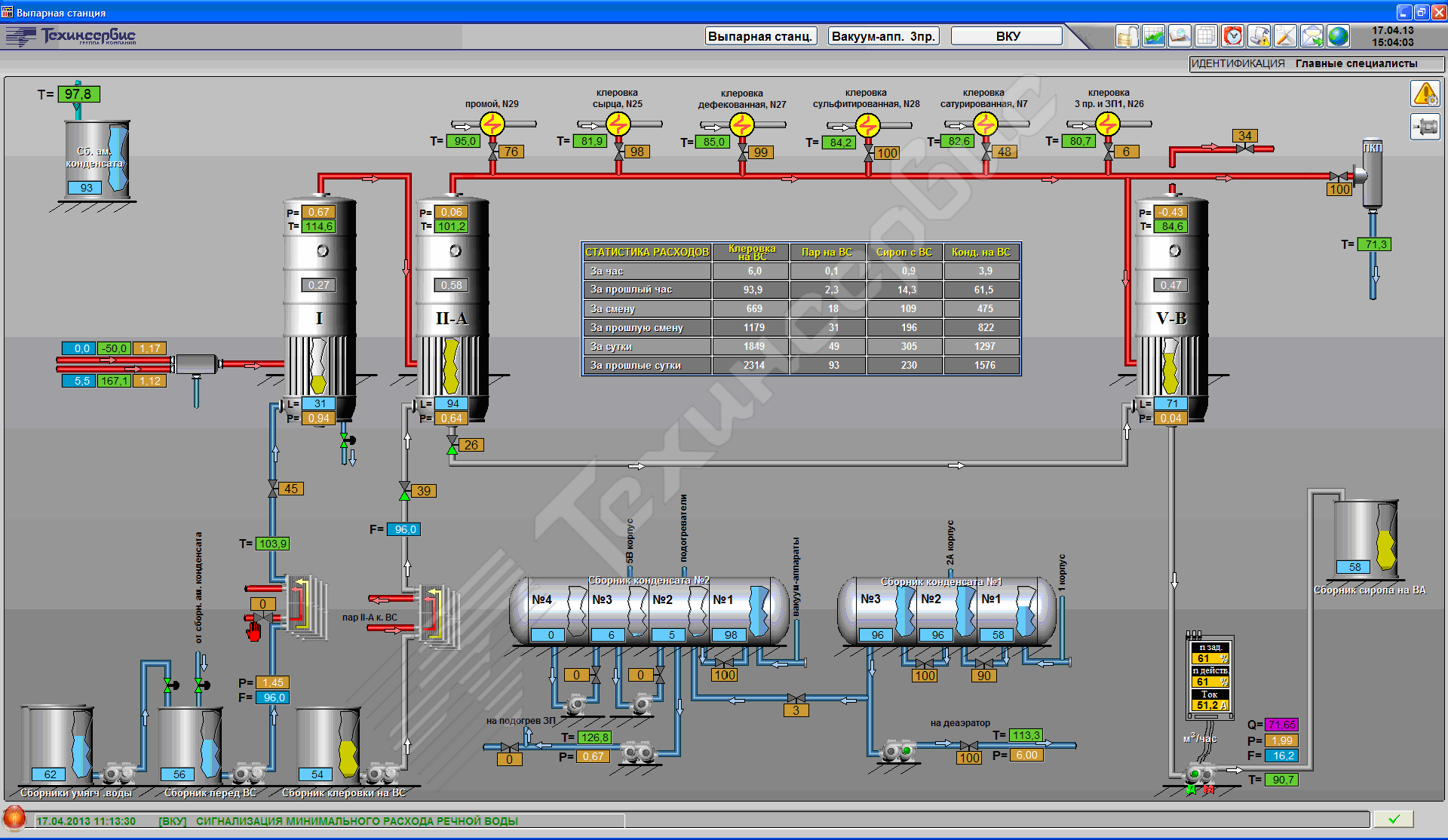
Task: Click the на деаэратор pump with green indicator
Action: 897,752
